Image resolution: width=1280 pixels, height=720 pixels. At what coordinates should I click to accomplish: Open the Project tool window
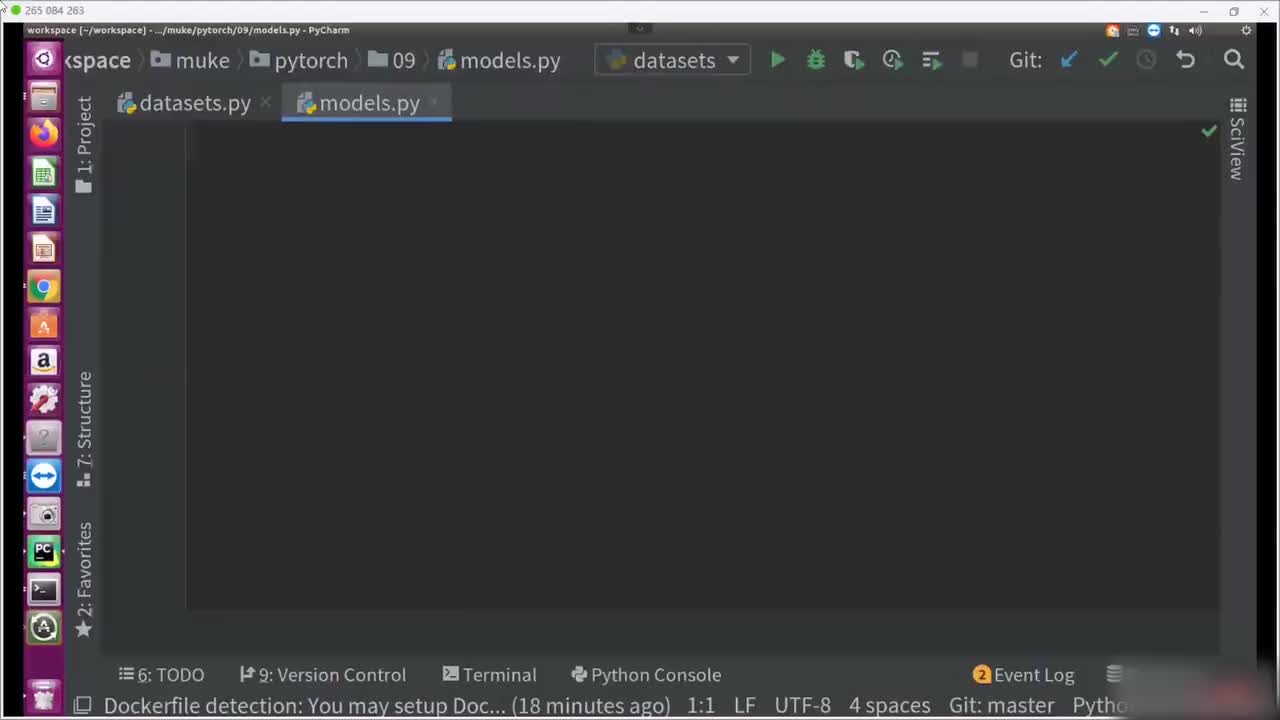(x=84, y=145)
